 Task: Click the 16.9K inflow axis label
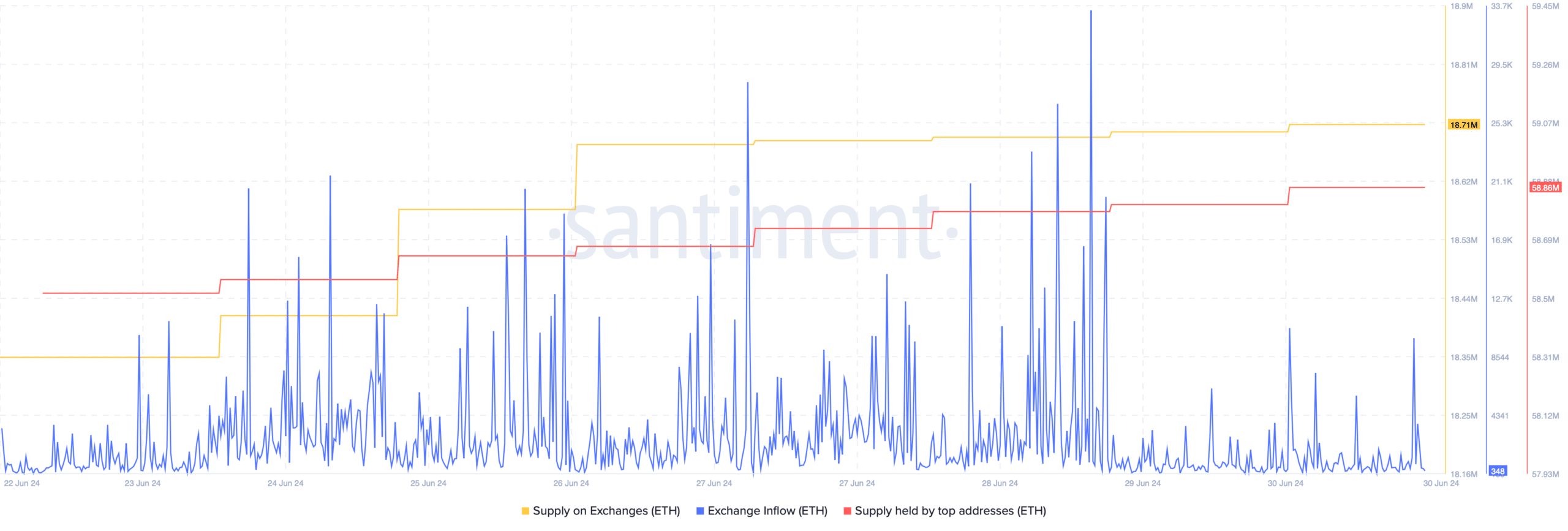coord(1502,241)
